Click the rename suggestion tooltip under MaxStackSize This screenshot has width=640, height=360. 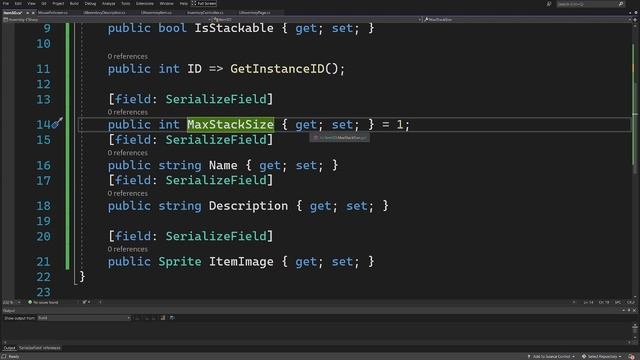click(340, 138)
